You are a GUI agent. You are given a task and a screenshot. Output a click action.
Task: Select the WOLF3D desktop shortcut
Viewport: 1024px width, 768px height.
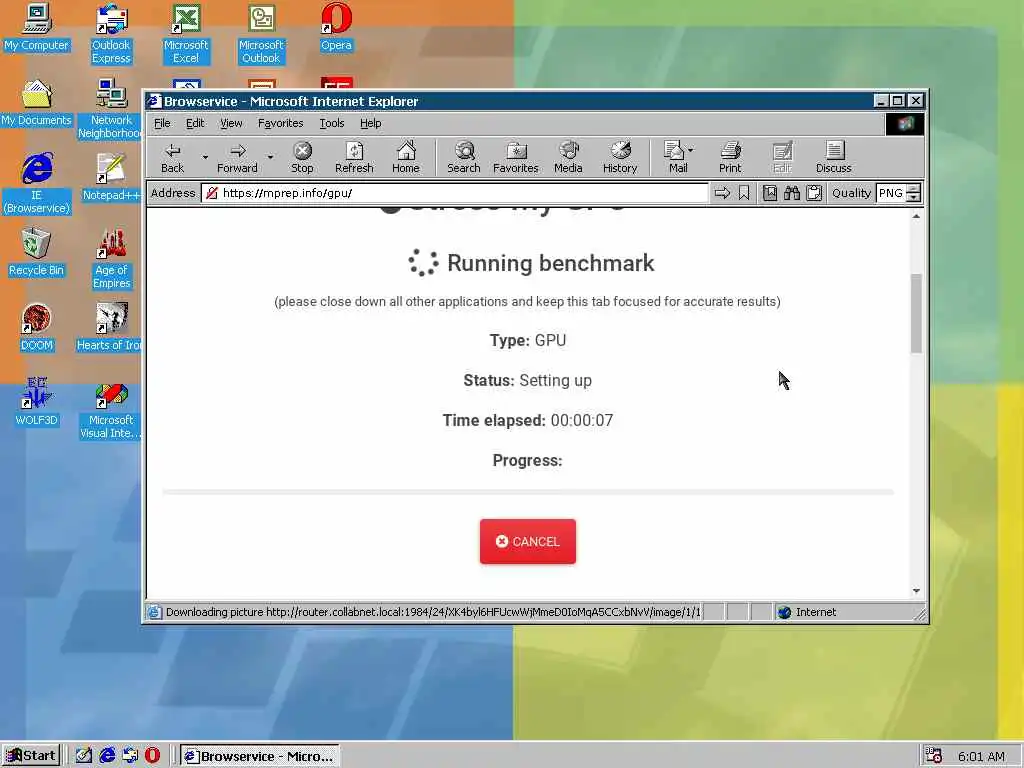pyautogui.click(x=36, y=402)
